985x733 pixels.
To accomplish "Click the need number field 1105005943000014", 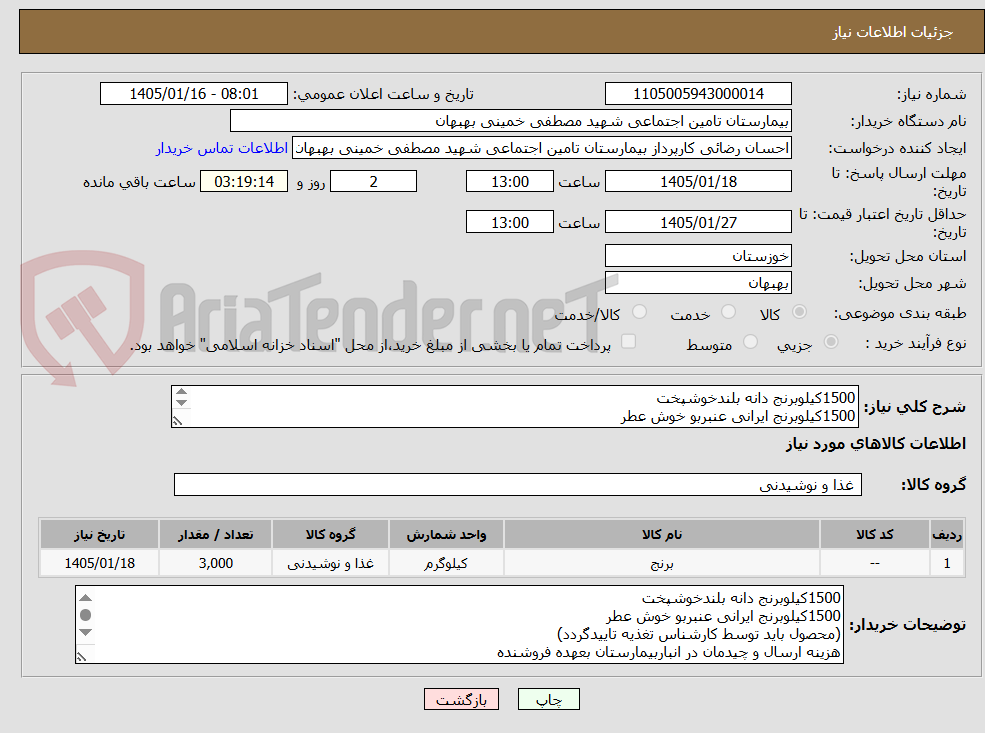I will point(698,94).
